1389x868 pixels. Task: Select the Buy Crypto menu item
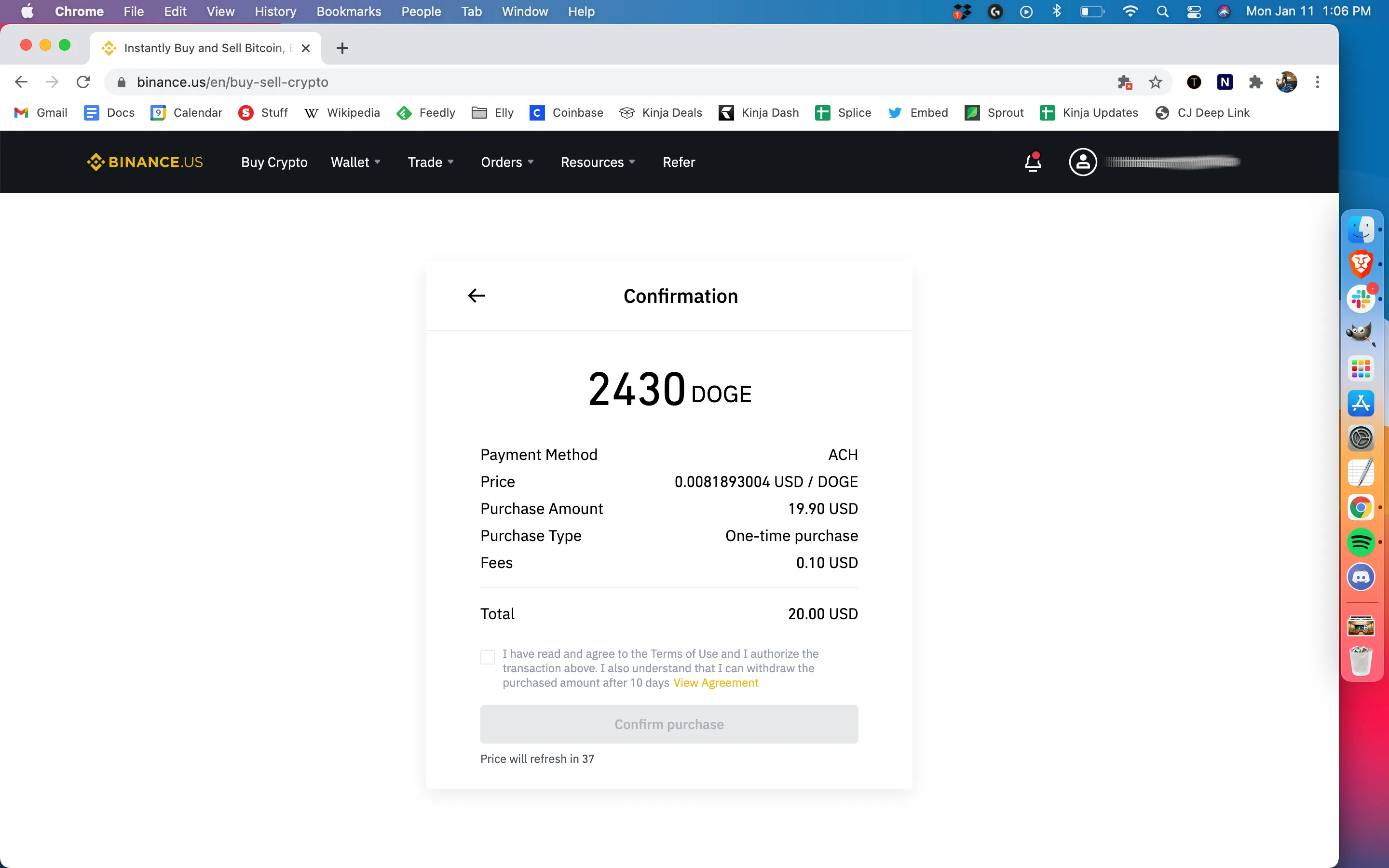pos(274,162)
